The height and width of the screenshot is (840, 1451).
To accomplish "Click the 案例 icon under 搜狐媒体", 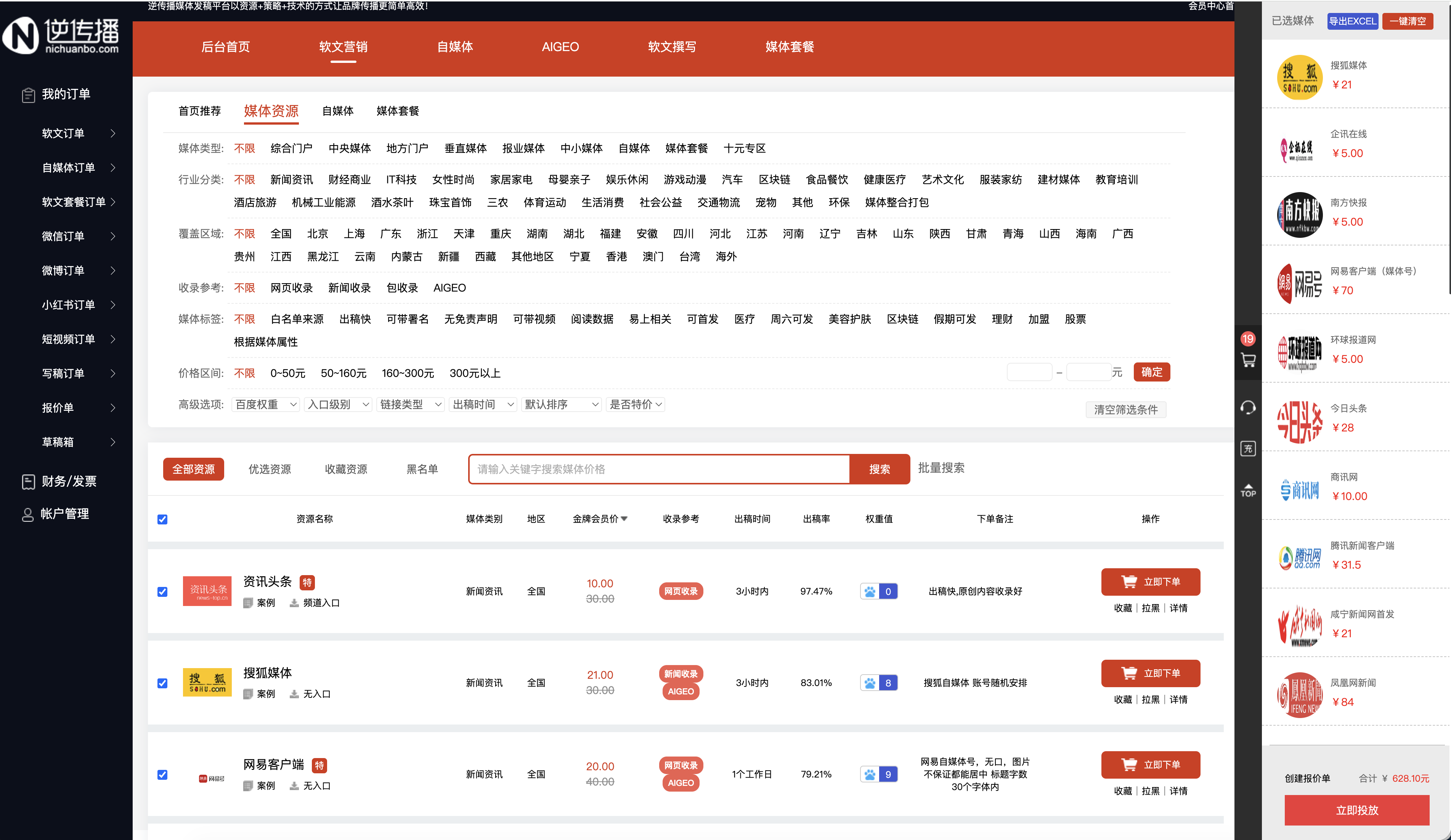I will point(248,694).
